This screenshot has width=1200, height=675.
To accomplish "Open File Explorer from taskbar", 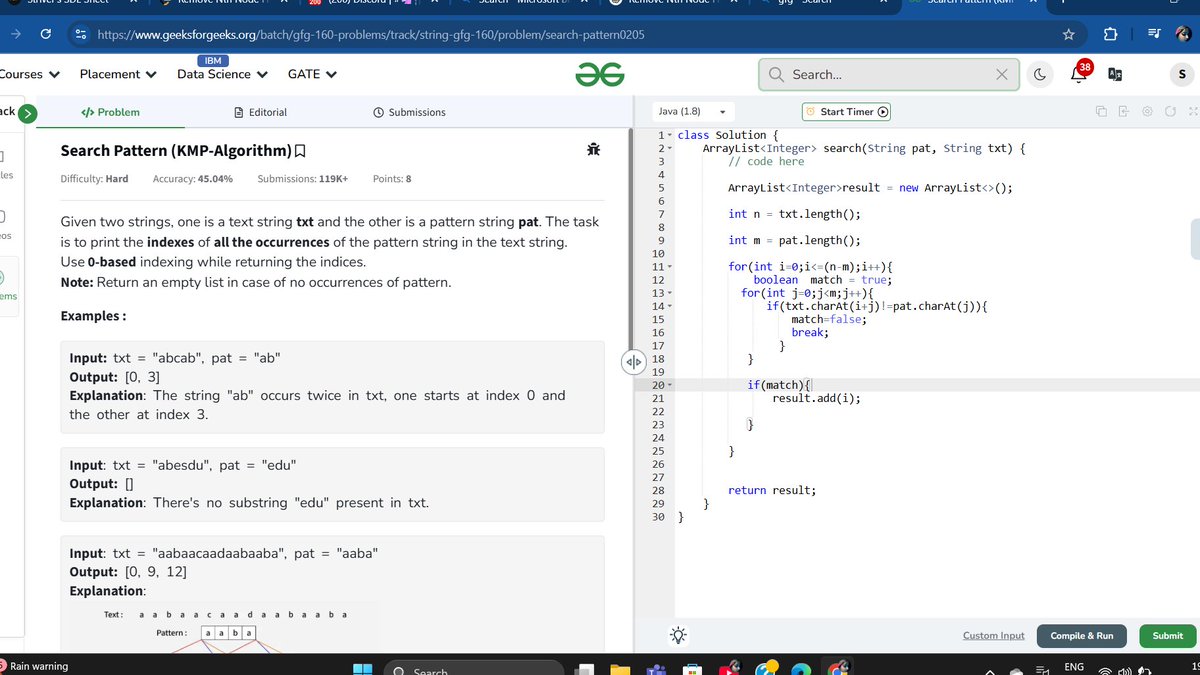I will (620, 670).
